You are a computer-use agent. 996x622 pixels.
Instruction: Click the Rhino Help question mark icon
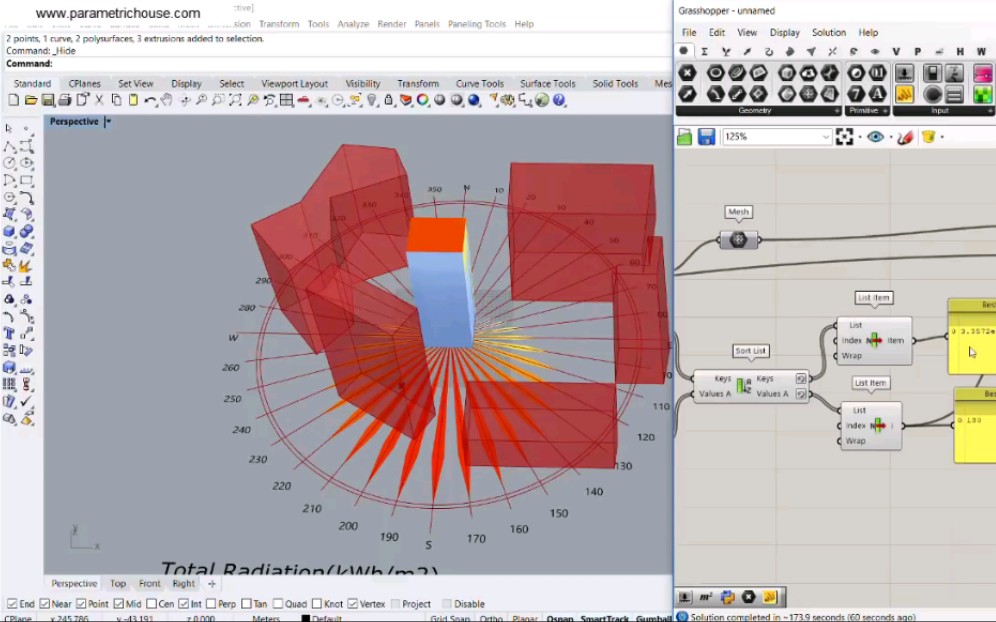point(560,100)
